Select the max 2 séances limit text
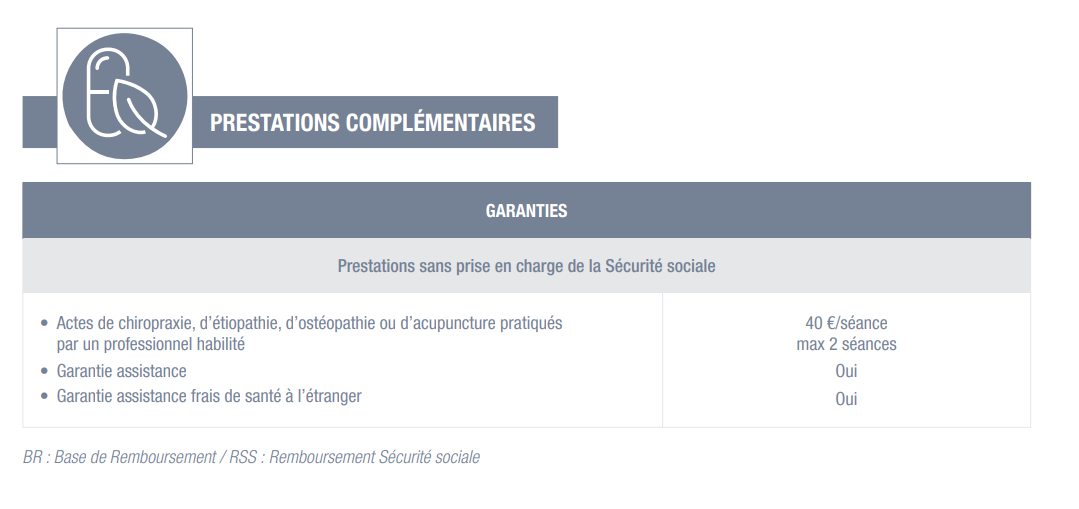The width and height of the screenshot is (1079, 509). point(846,344)
